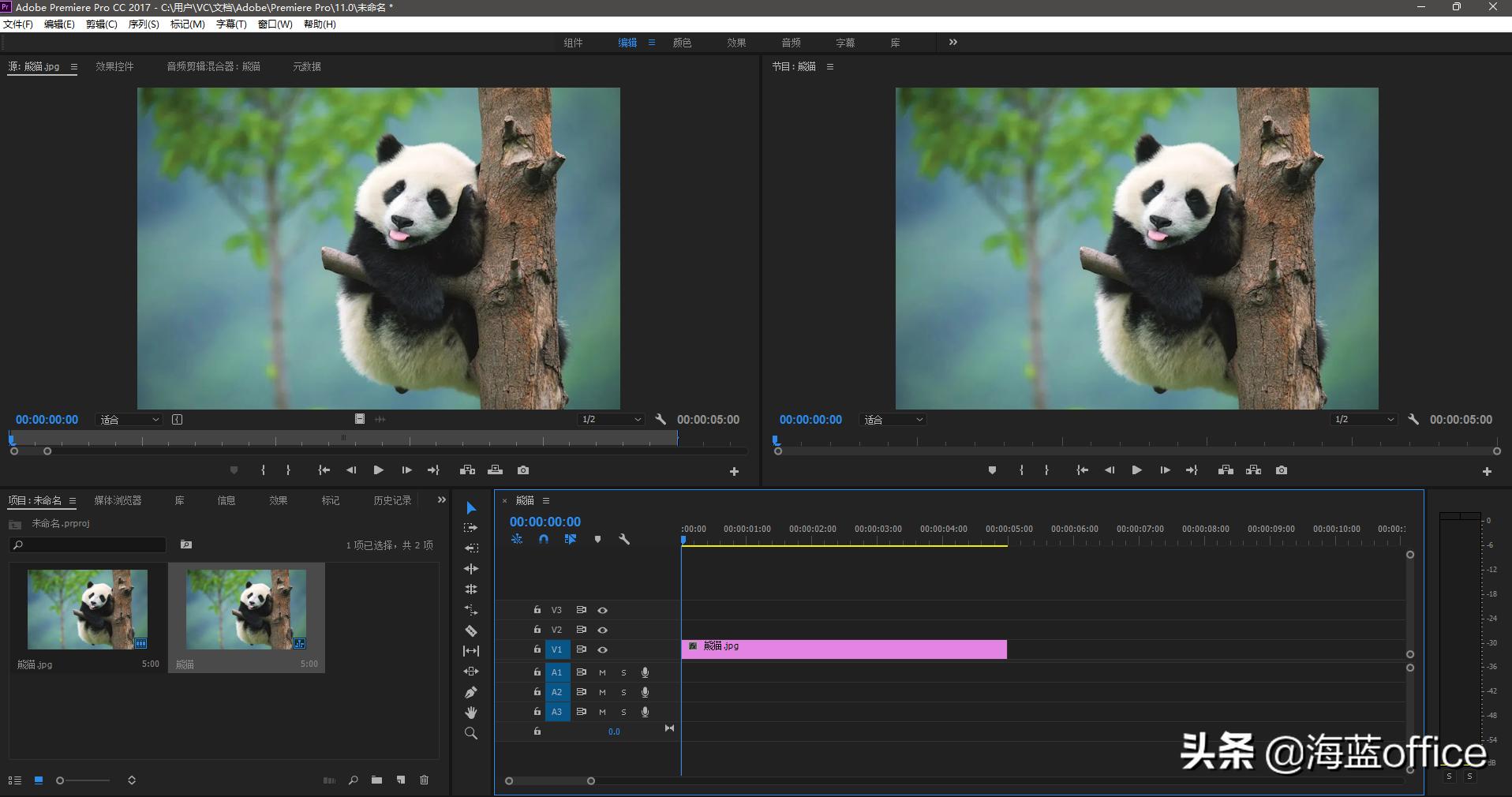Hide track V1 using eye icon
The height and width of the screenshot is (797, 1512).
click(x=603, y=650)
